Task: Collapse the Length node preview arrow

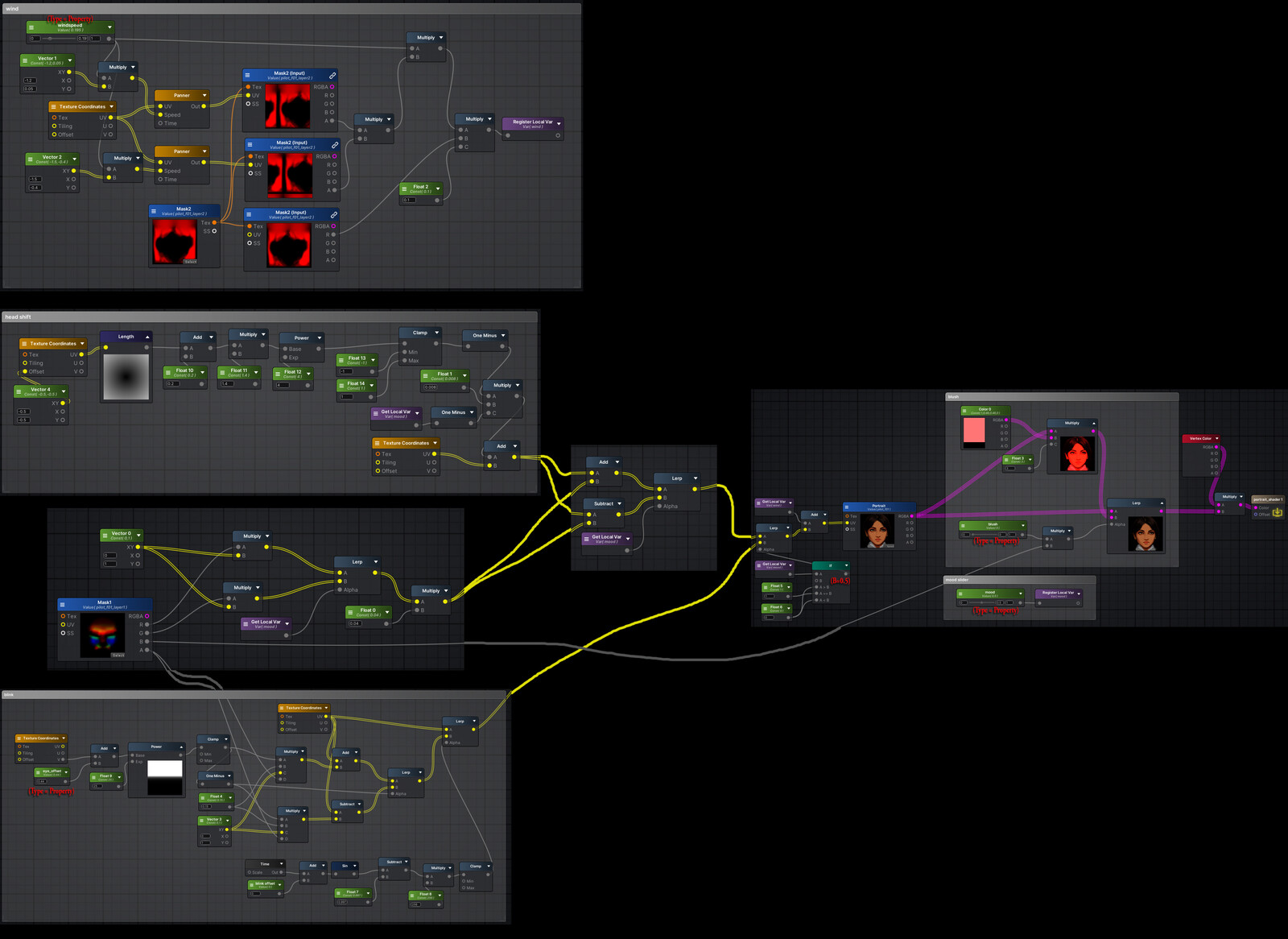Action: pyautogui.click(x=147, y=337)
